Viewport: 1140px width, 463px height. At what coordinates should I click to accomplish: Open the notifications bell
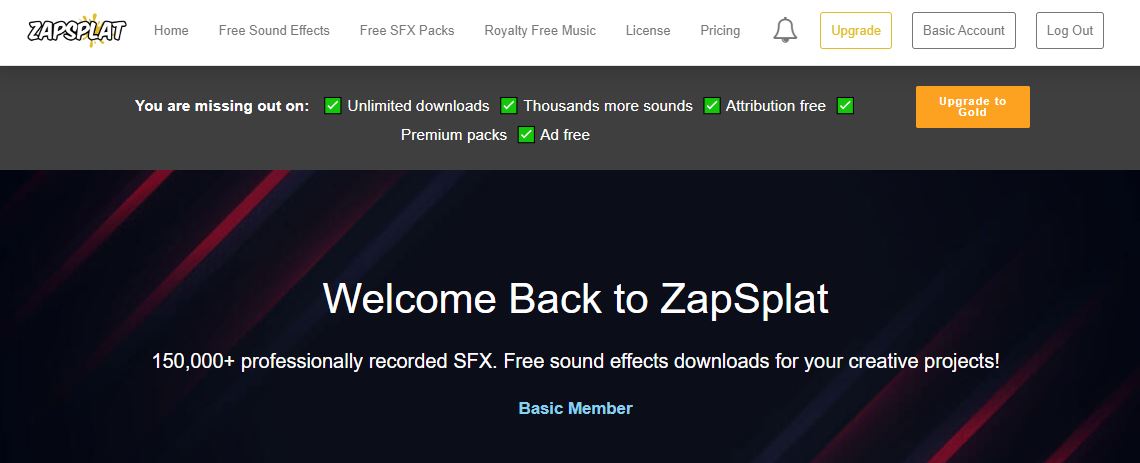785,31
